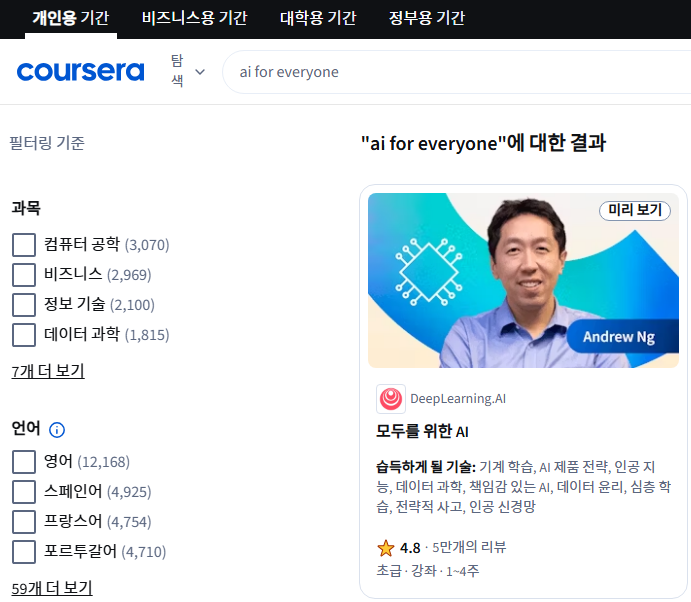Open the Andrew Ng course thumbnail

pos(523,280)
